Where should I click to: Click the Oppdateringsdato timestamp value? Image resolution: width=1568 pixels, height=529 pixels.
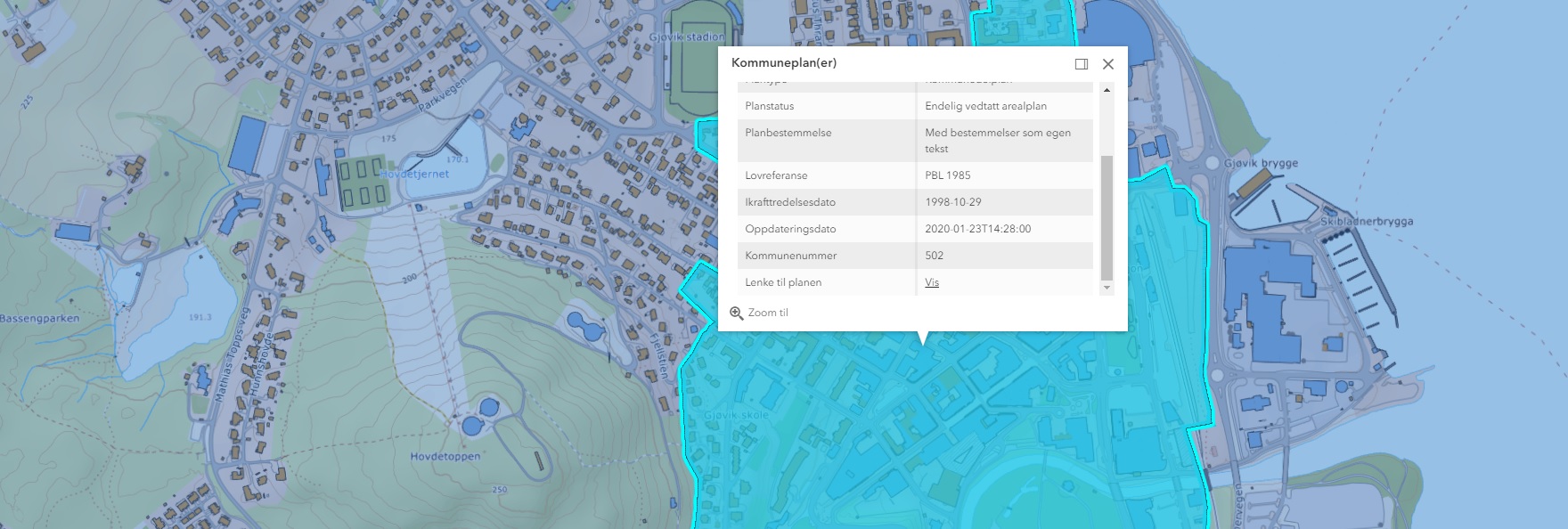[x=978, y=229]
